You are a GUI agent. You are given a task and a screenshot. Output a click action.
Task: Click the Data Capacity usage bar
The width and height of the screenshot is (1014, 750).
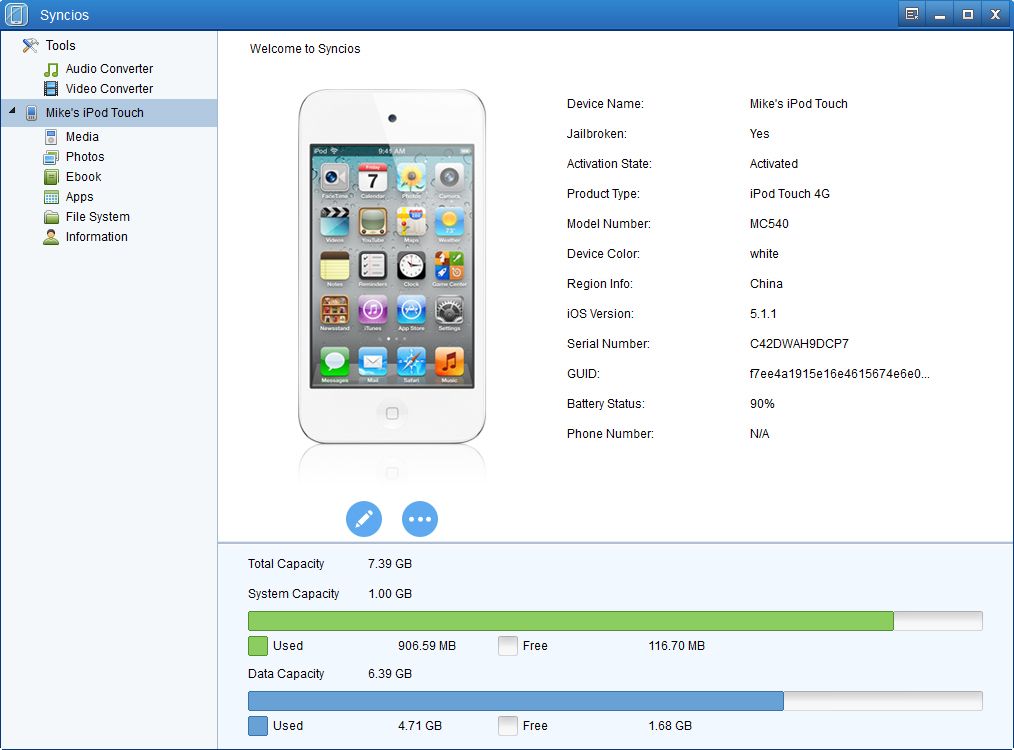614,701
